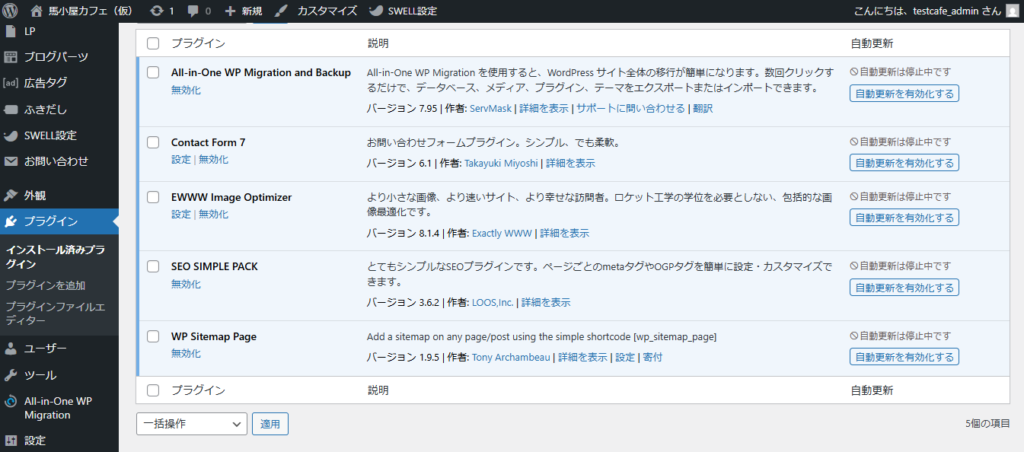This screenshot has width=1024, height=452.
Task: Click the plus icon for 新規
Action: click(230, 11)
